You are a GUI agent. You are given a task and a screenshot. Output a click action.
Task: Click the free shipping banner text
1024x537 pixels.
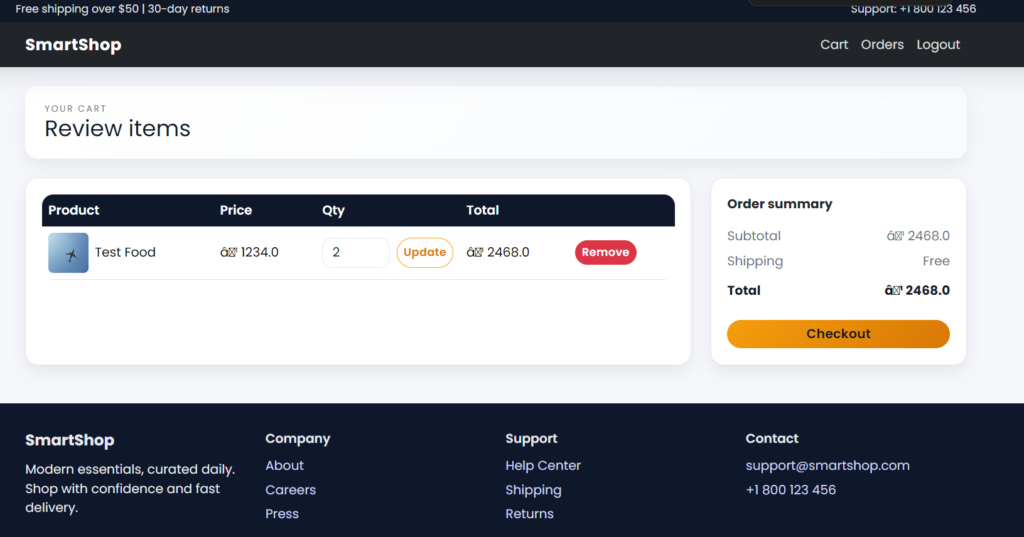click(x=122, y=9)
